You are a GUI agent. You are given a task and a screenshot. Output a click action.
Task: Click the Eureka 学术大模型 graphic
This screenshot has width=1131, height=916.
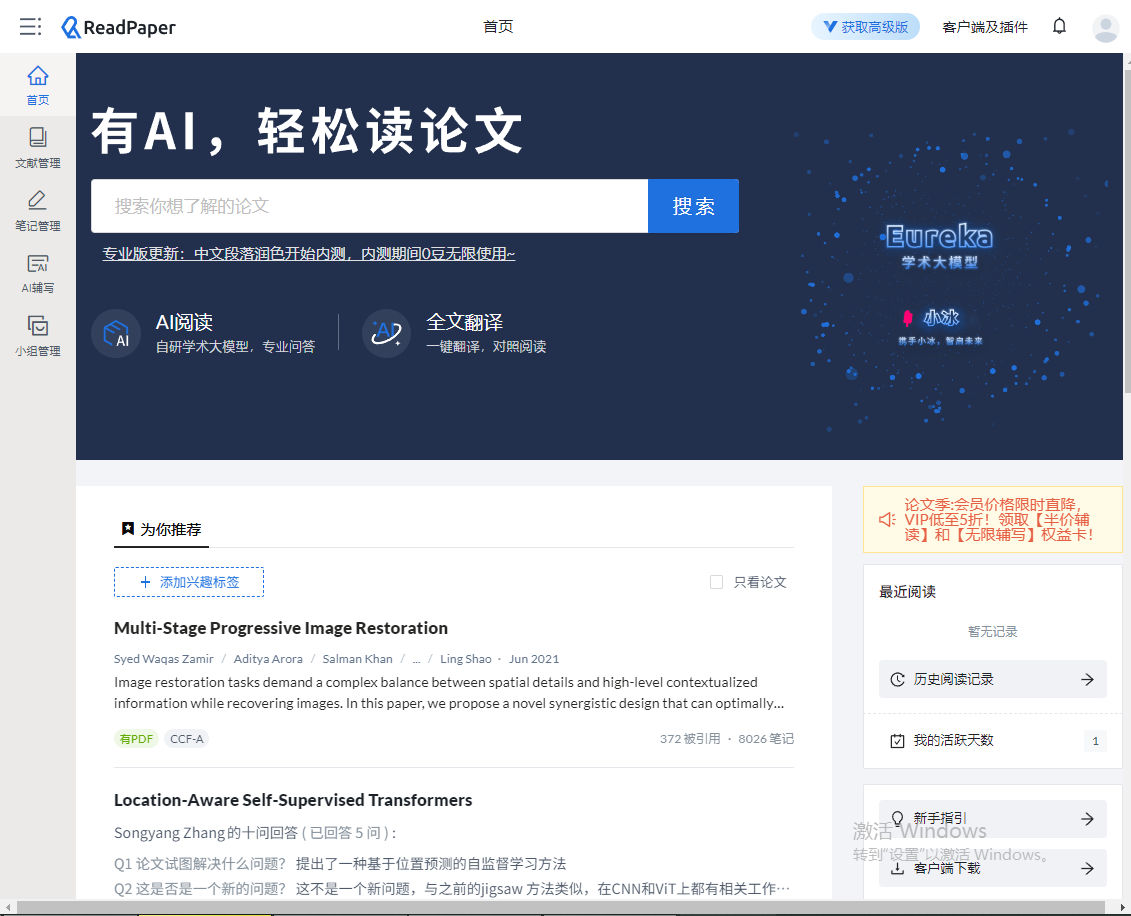point(939,246)
